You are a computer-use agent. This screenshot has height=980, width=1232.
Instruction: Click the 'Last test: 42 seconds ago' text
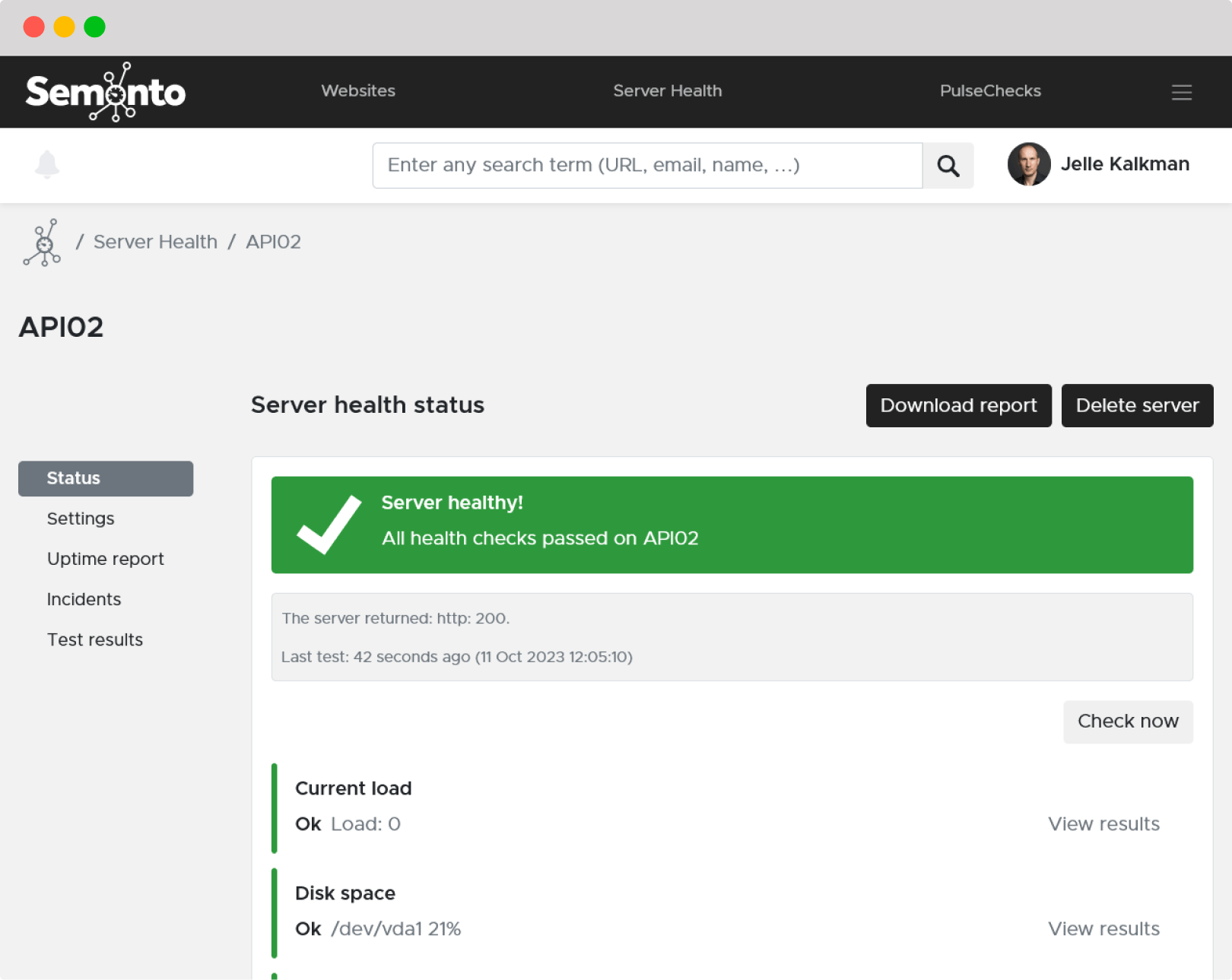click(x=456, y=657)
